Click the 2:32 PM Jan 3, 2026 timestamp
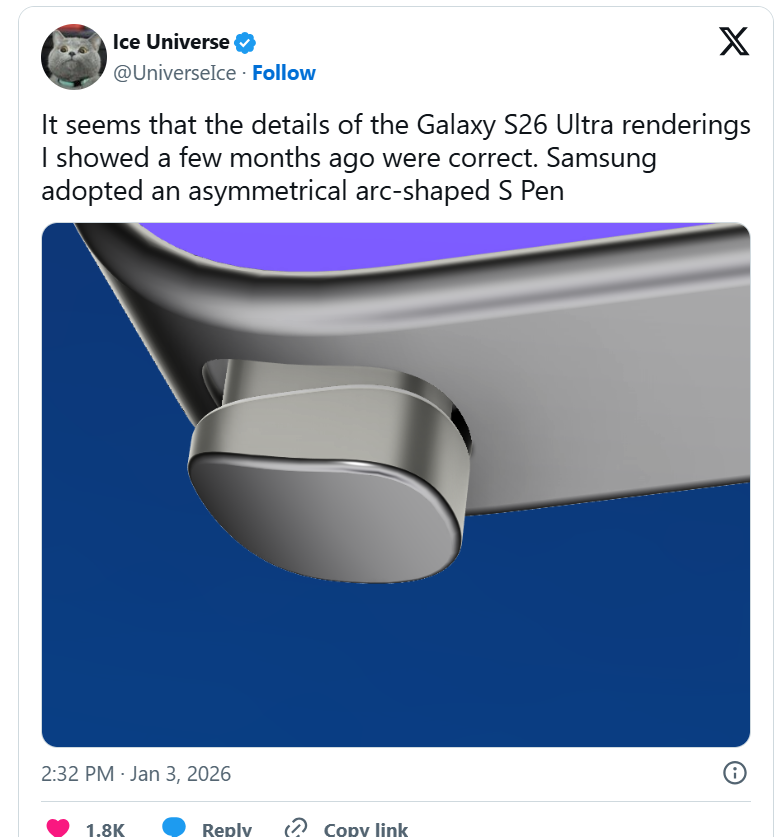 point(136,773)
